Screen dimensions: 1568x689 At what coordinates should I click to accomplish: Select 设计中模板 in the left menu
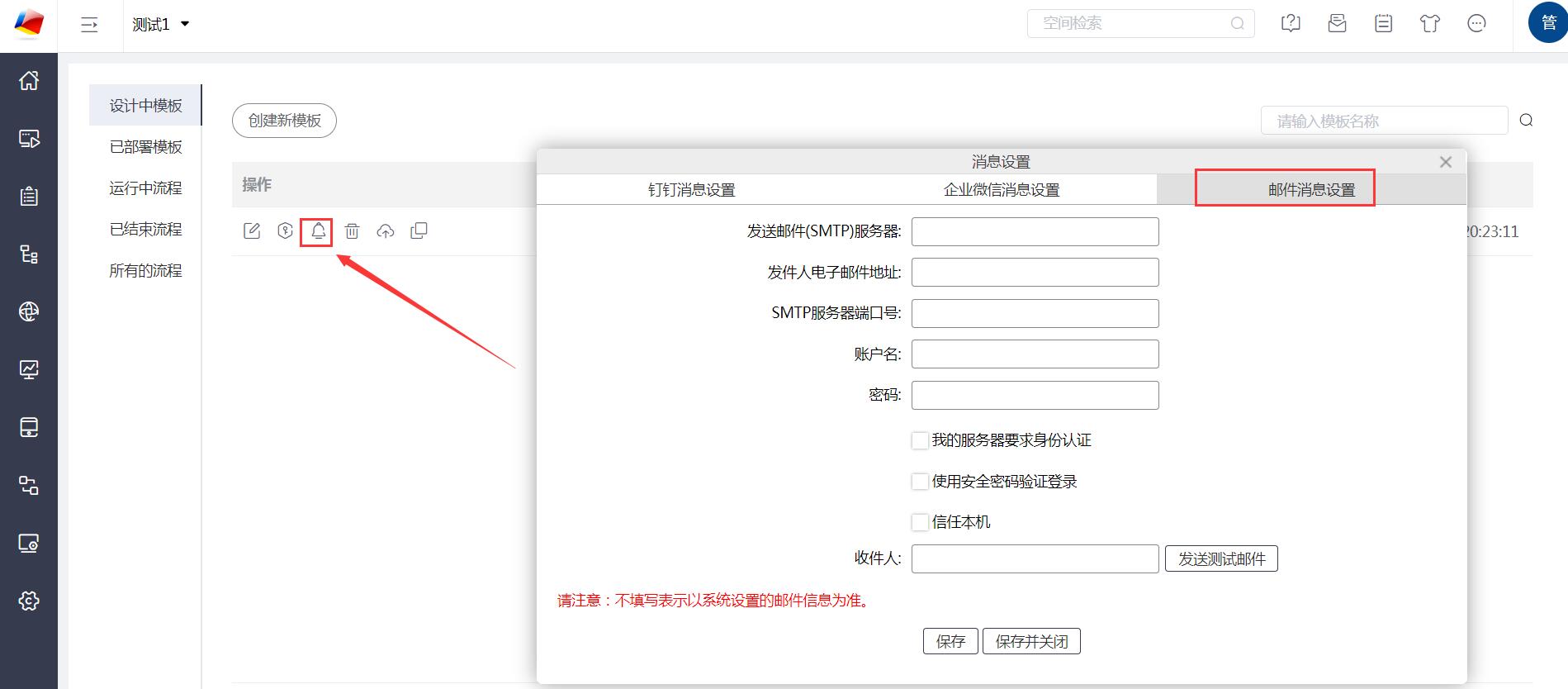(145, 105)
